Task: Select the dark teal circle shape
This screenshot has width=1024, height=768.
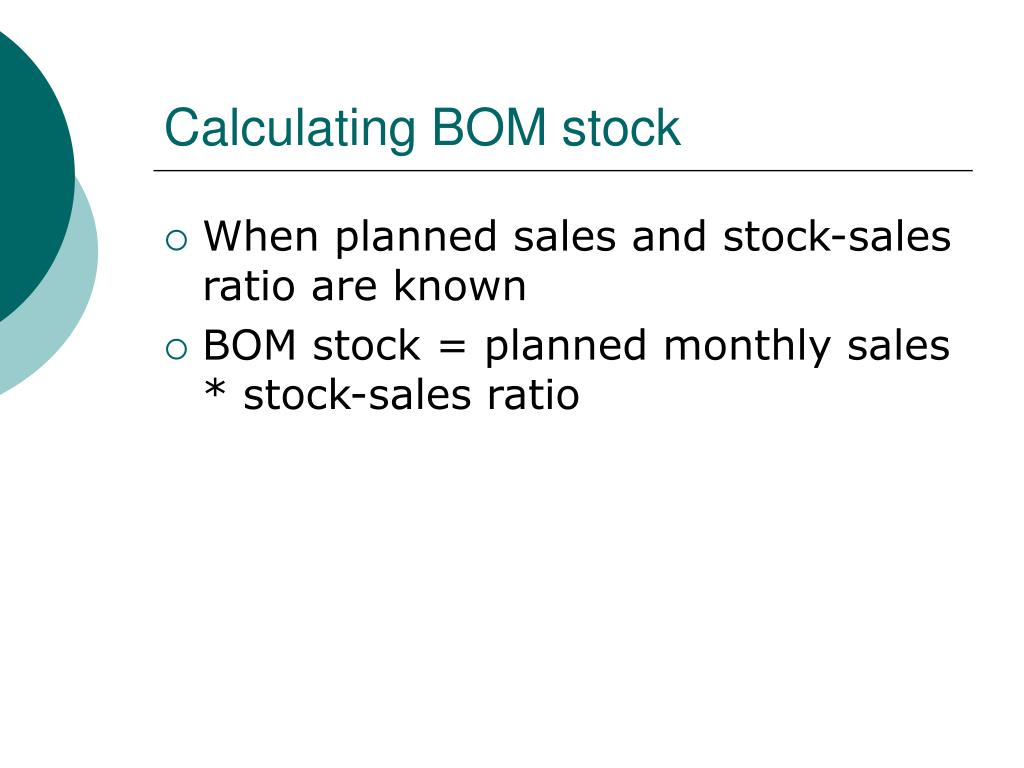Action: [34, 175]
